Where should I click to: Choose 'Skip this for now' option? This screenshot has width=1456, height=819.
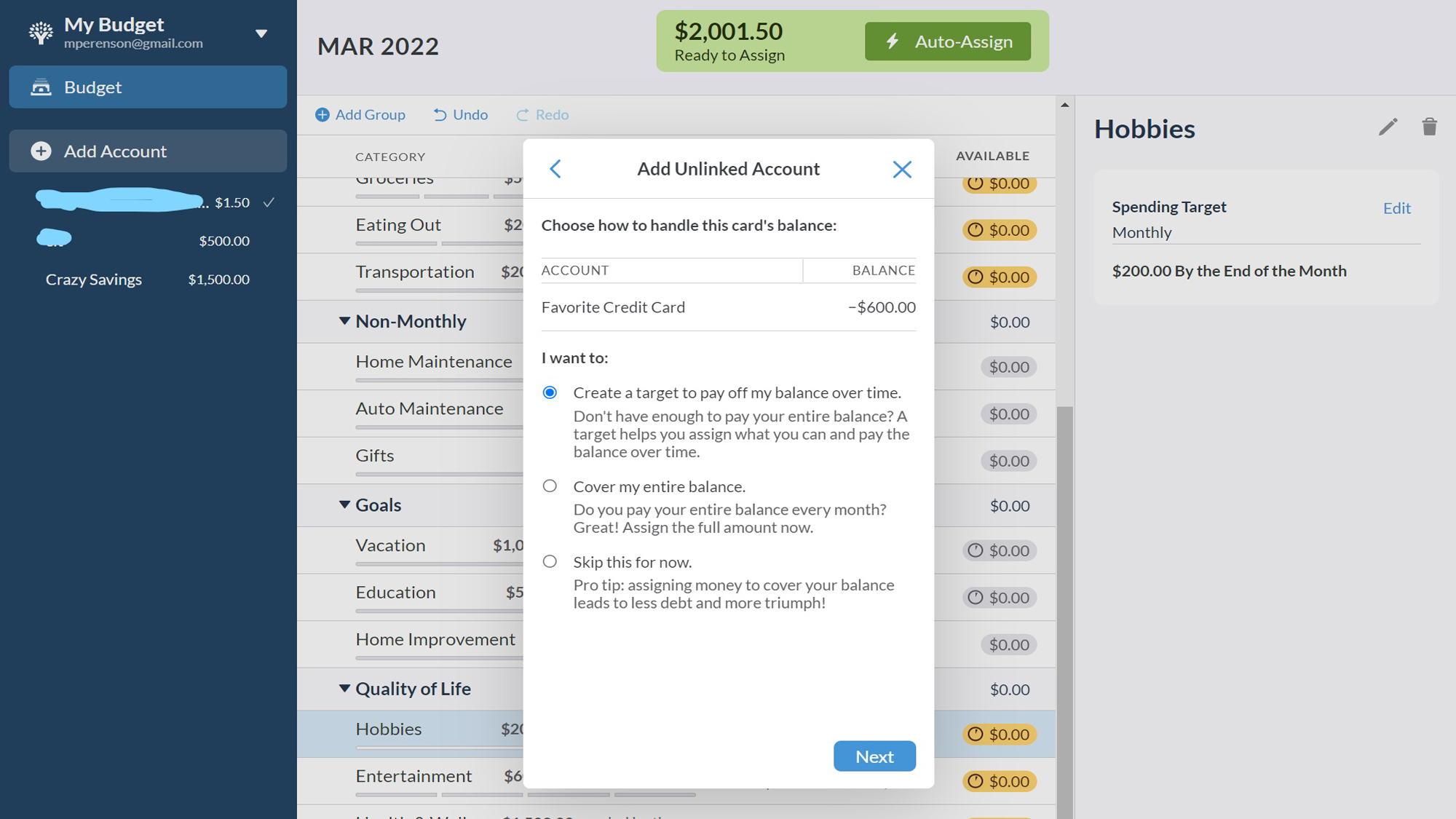[550, 562]
